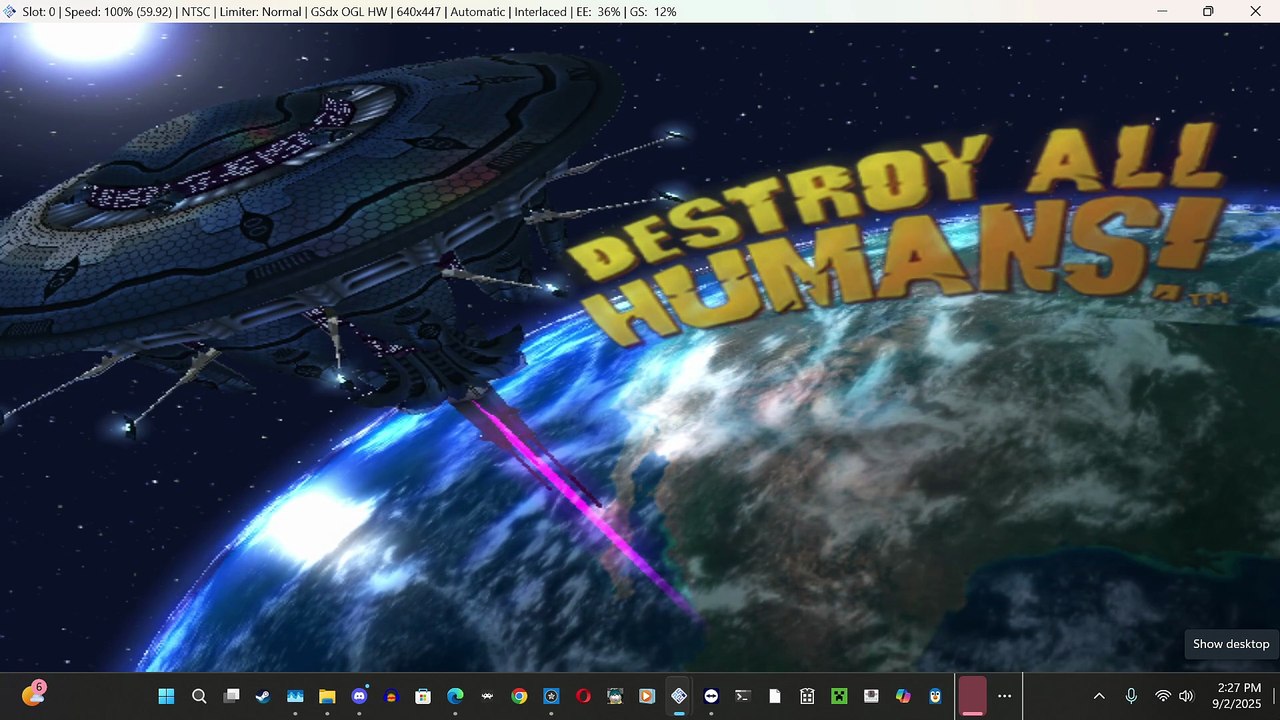This screenshot has height=720, width=1280.
Task: Open Microsoft Store from the taskbar
Action: 423,696
